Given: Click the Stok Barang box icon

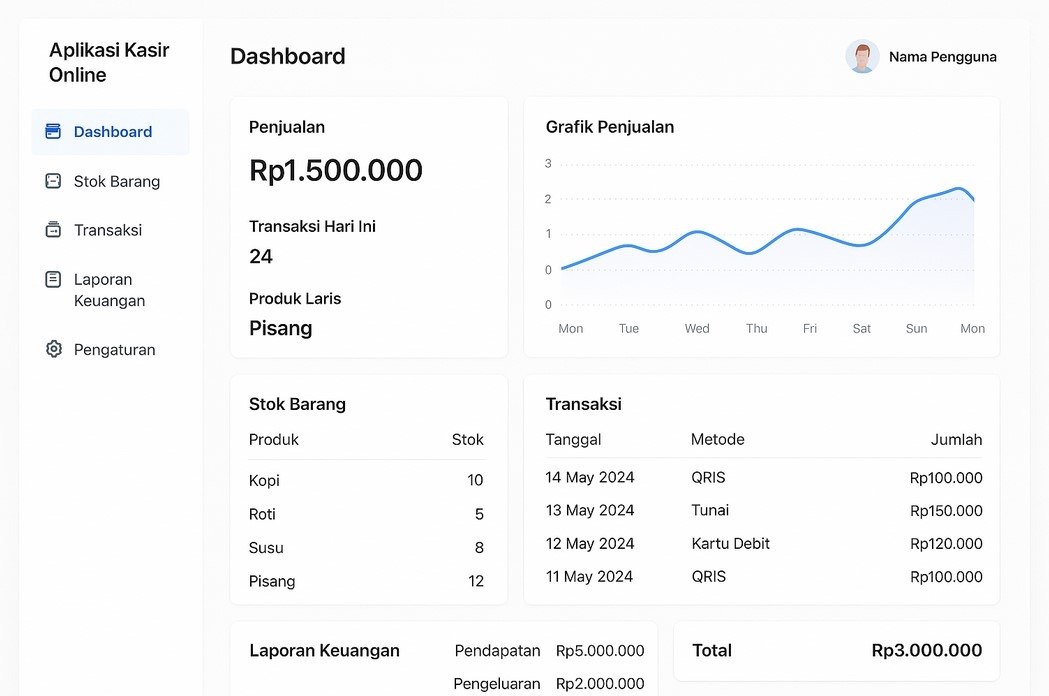Looking at the screenshot, I should point(52,181).
